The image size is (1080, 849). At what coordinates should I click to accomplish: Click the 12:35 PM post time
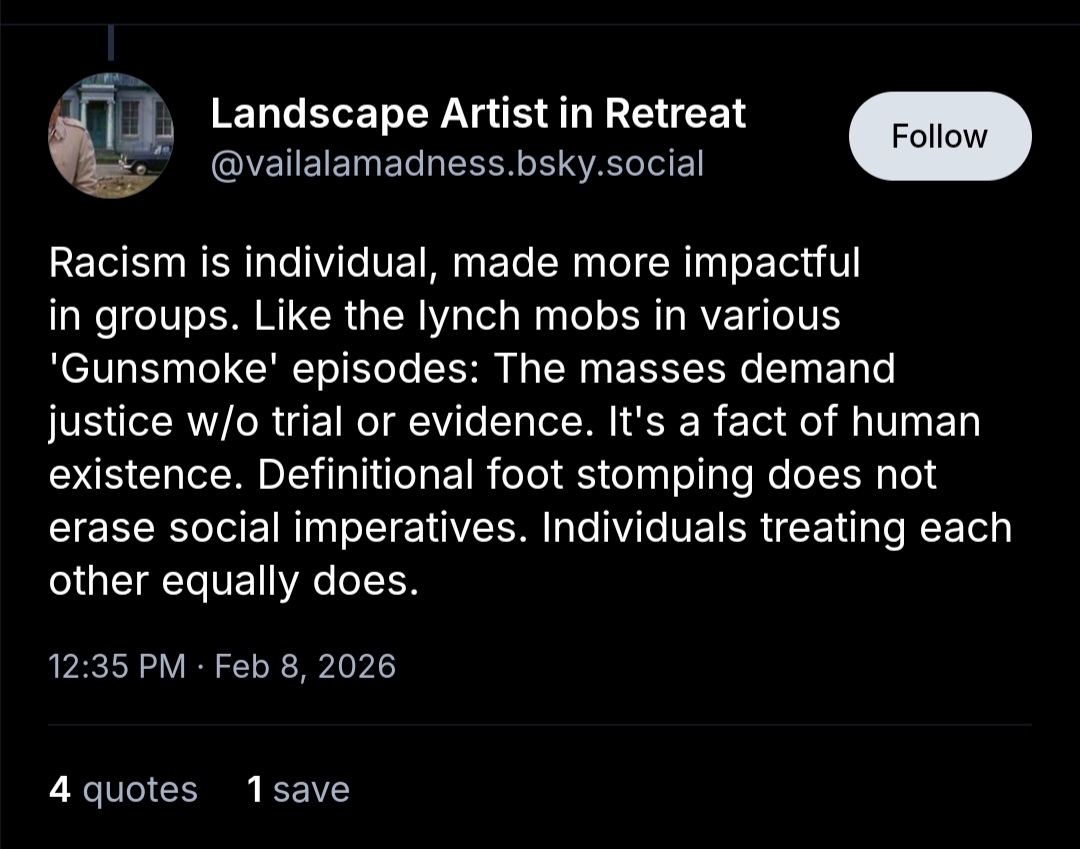click(117, 666)
